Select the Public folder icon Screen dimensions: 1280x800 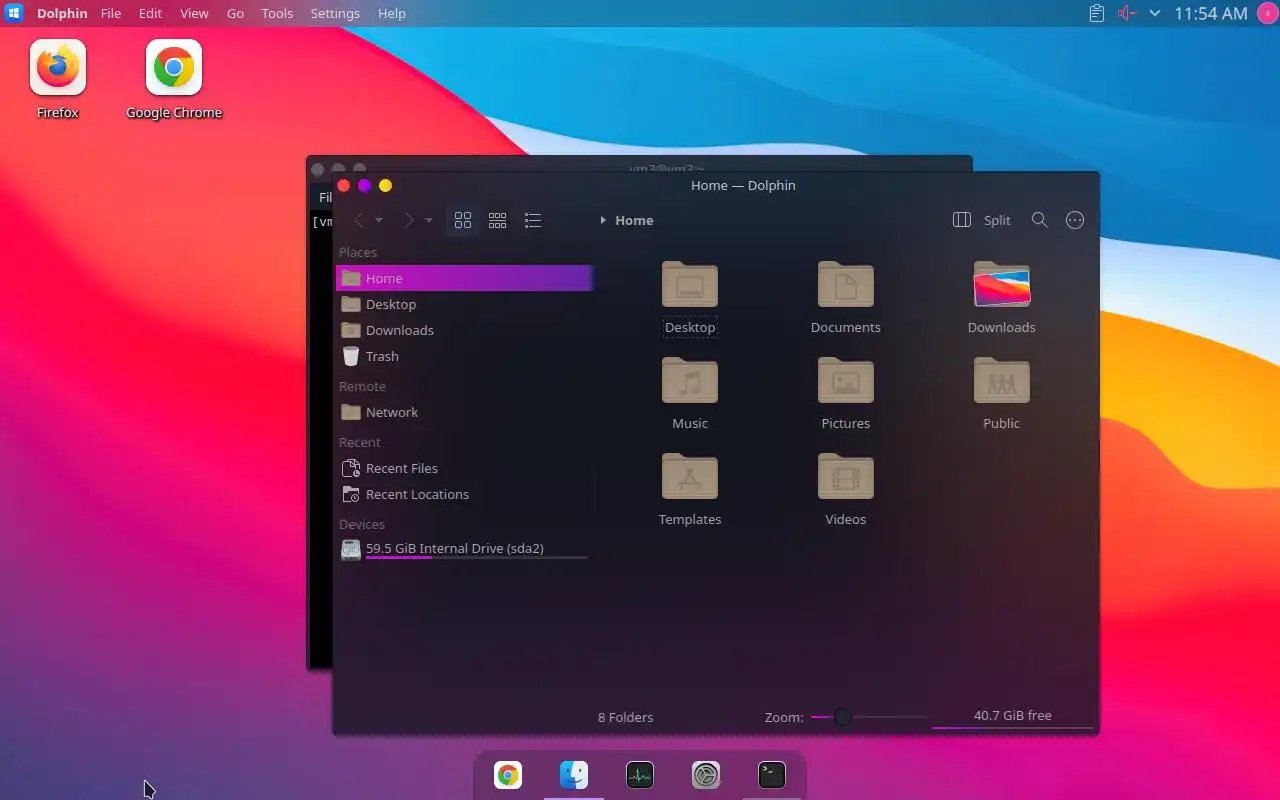pyautogui.click(x=1002, y=381)
